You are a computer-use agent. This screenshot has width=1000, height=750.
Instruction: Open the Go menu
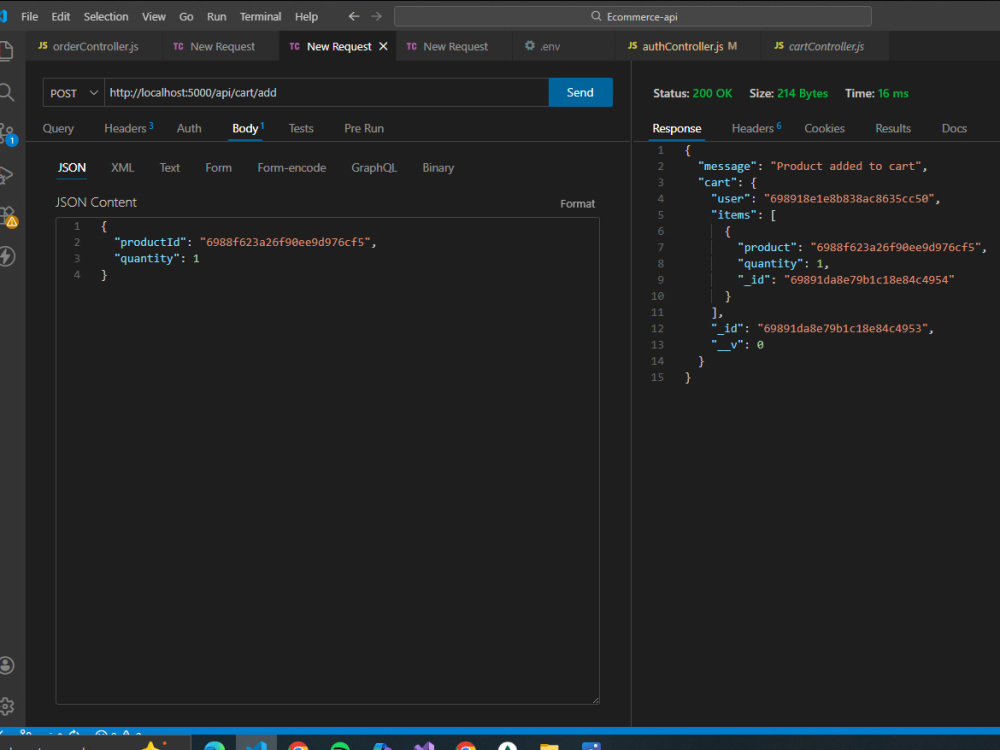(186, 17)
